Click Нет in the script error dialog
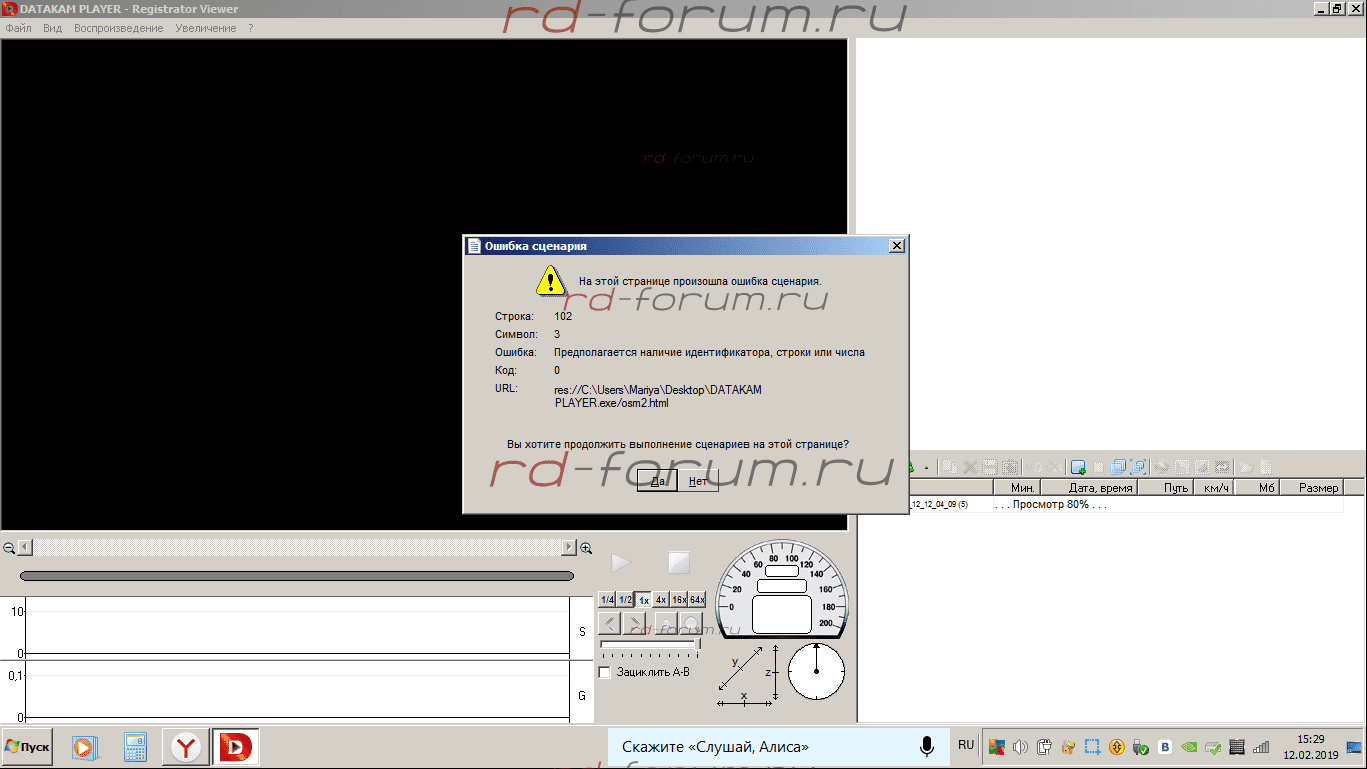This screenshot has height=769, width=1367. [x=698, y=481]
